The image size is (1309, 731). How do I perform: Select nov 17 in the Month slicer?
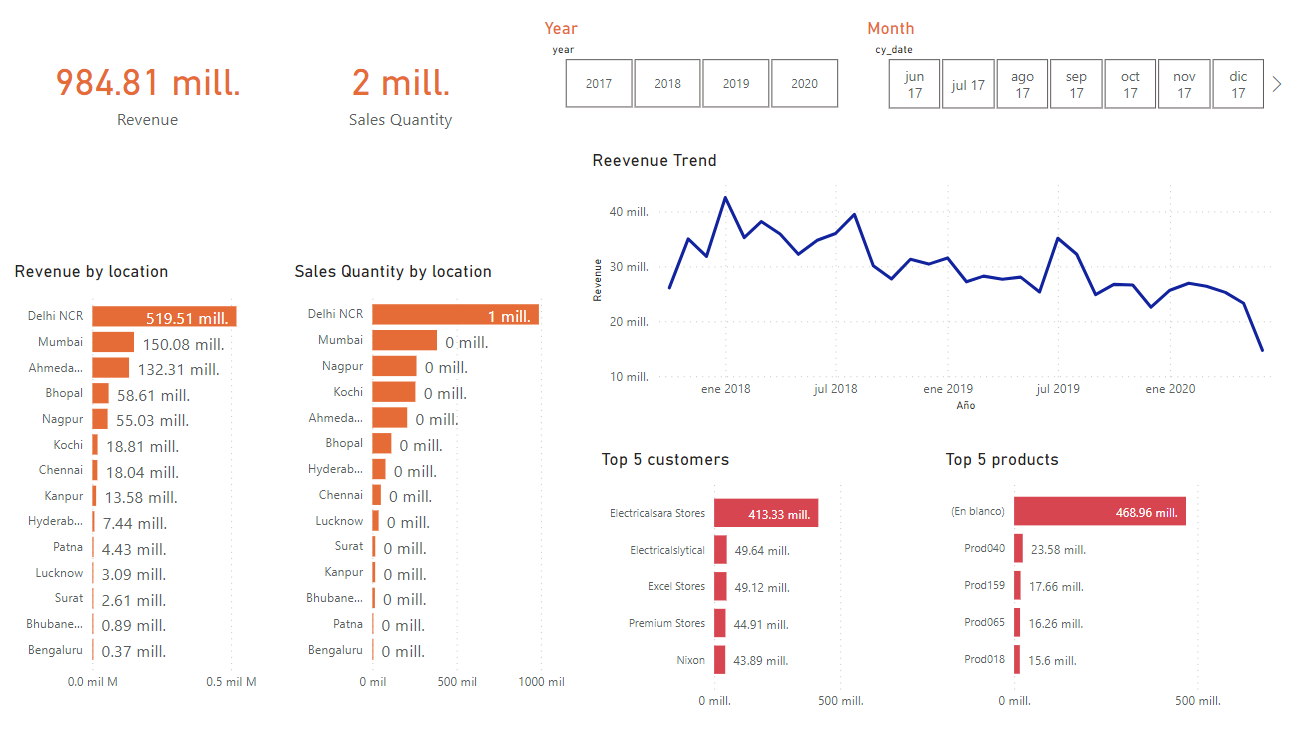click(1183, 83)
